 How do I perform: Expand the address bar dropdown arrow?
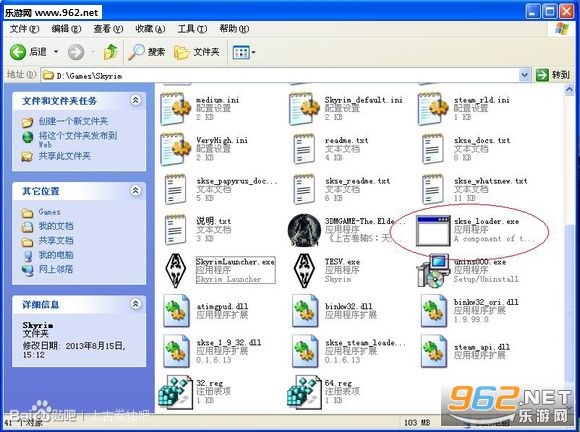click(524, 75)
